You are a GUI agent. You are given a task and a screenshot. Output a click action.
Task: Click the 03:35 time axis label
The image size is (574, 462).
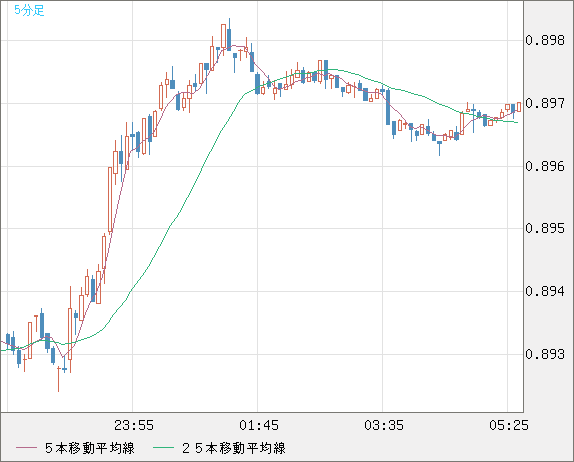pyautogui.click(x=384, y=425)
